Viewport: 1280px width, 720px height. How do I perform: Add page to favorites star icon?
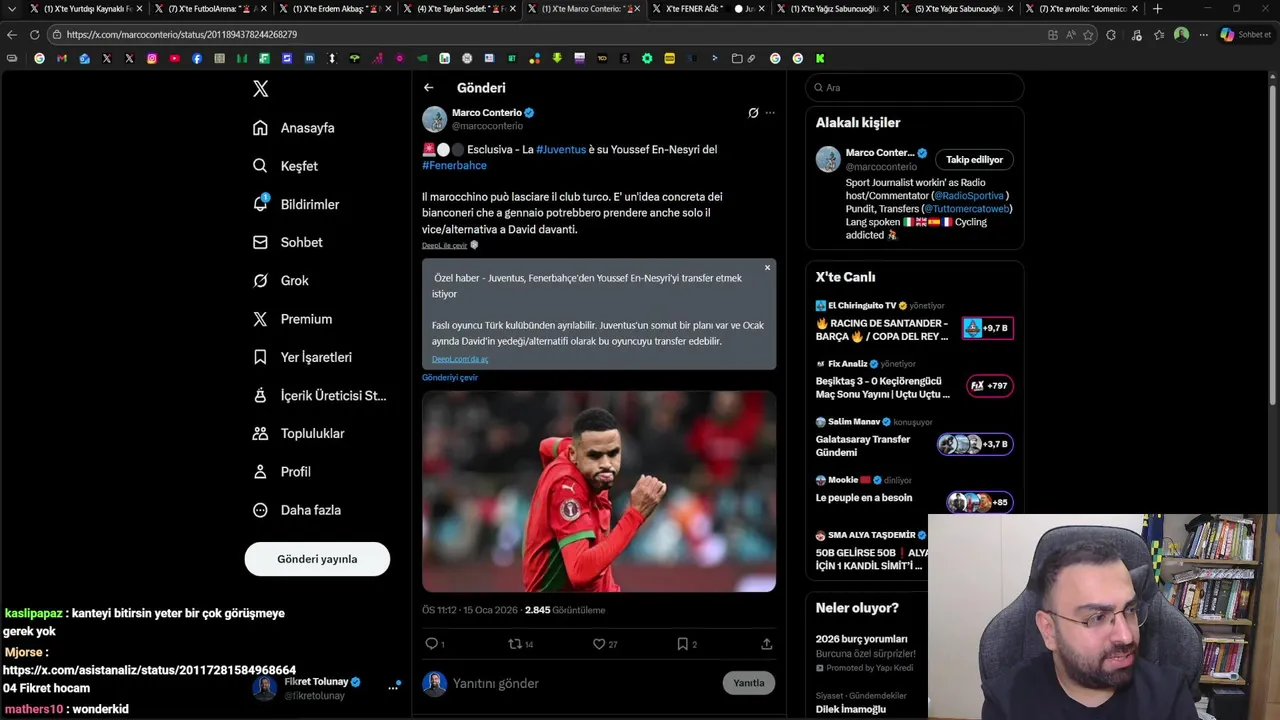point(1088,34)
